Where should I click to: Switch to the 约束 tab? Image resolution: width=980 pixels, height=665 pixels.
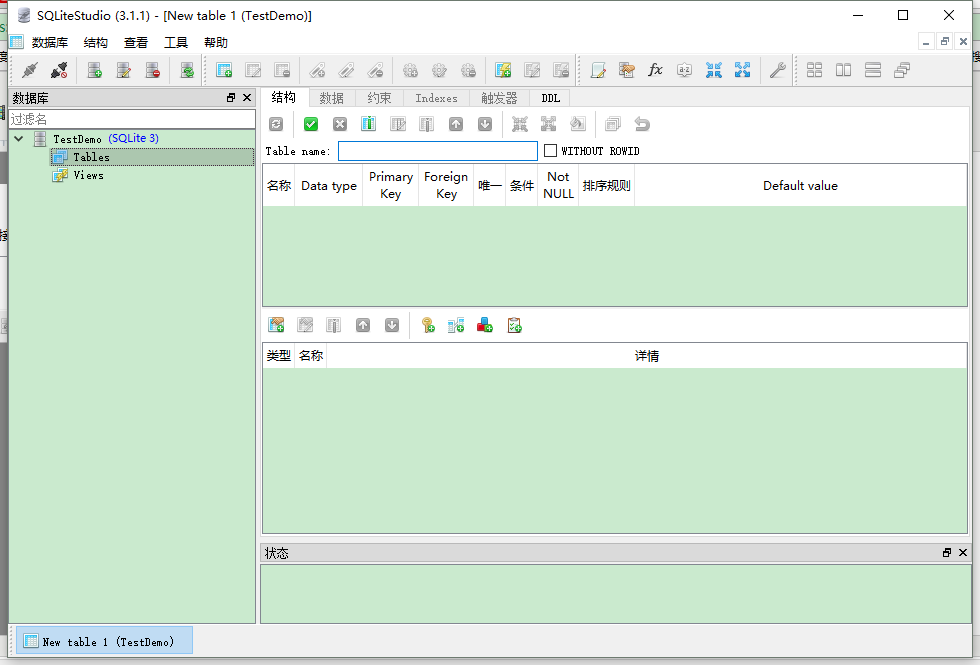pyautogui.click(x=379, y=98)
